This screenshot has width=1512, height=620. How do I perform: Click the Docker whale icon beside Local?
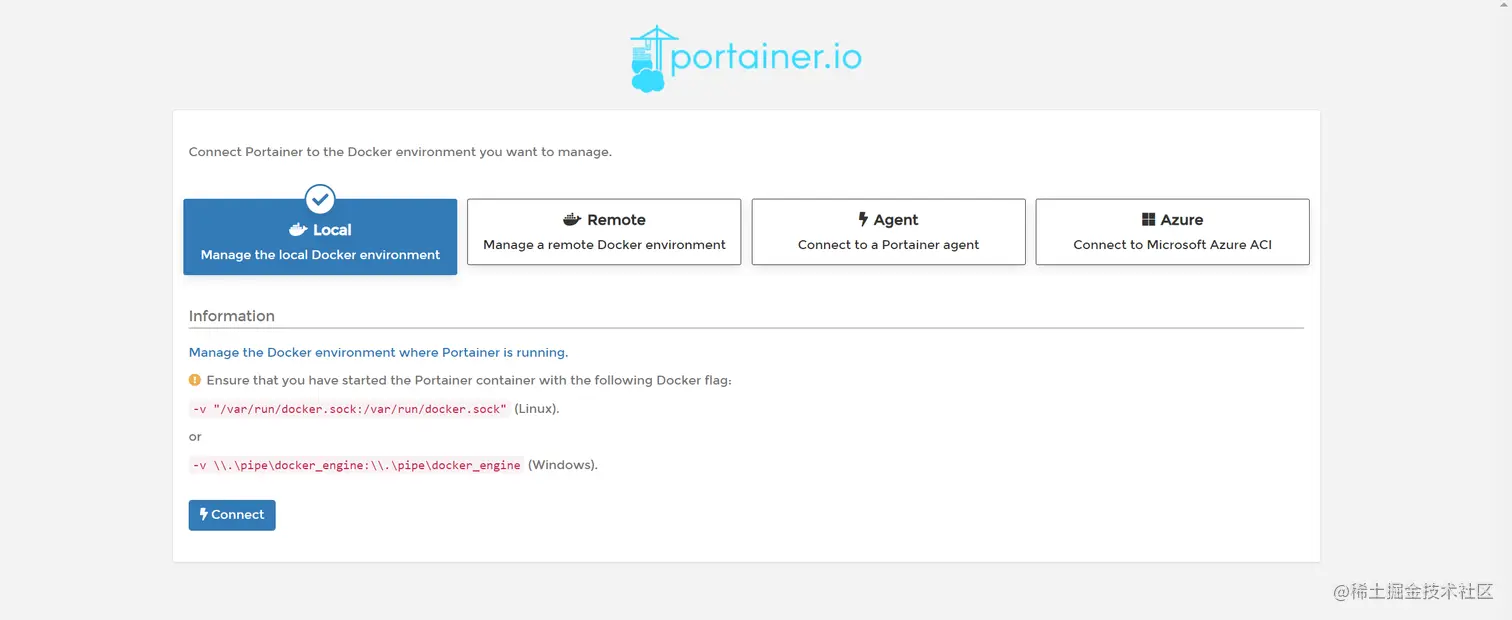[x=298, y=230]
